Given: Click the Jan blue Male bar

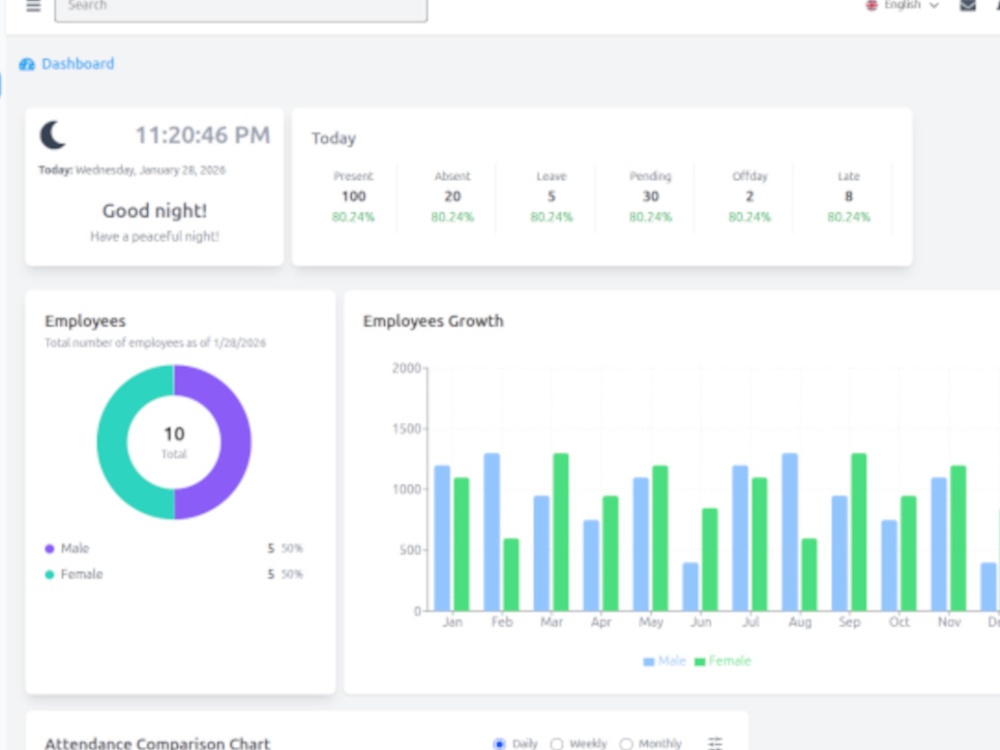Looking at the screenshot, I should point(442,538).
